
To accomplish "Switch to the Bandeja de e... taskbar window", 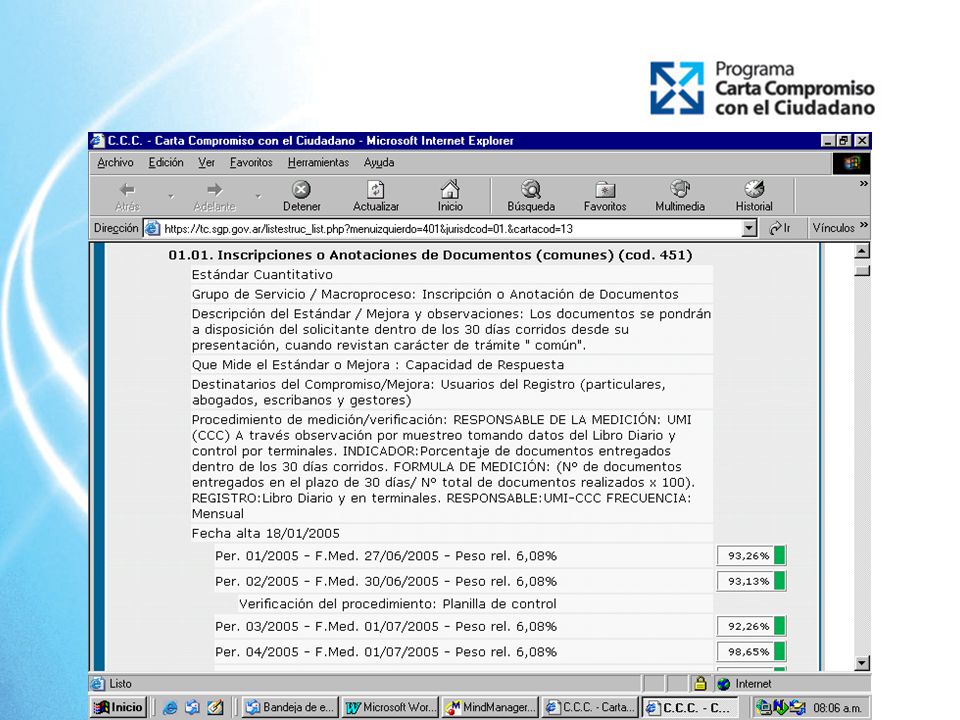I will (290, 707).
